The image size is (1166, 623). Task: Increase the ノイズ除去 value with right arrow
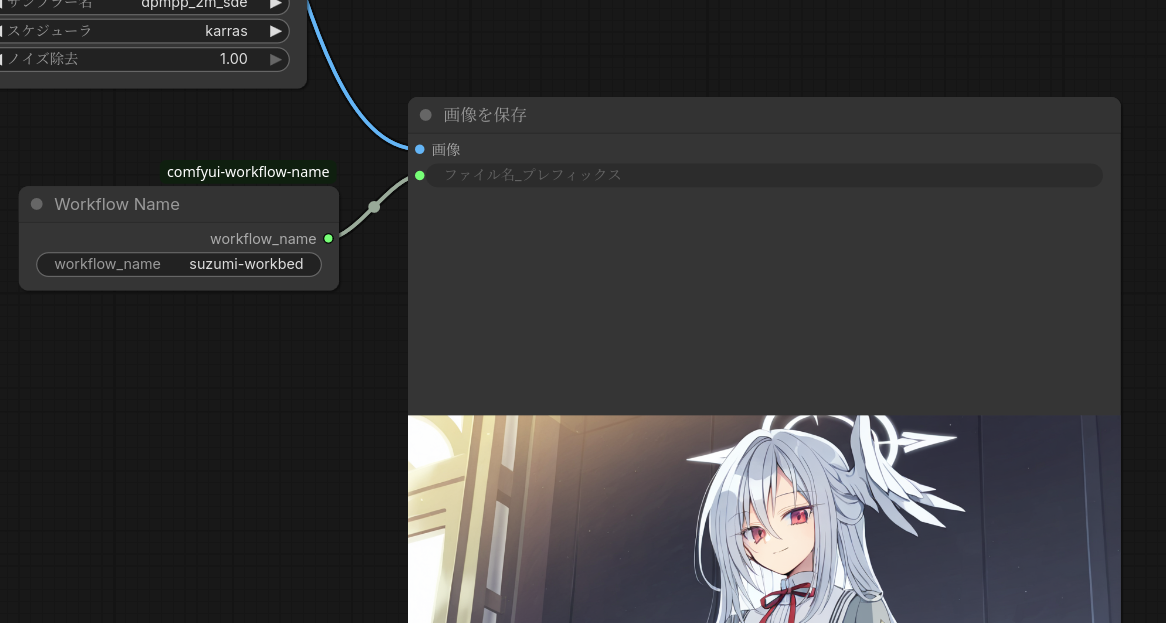(276, 59)
